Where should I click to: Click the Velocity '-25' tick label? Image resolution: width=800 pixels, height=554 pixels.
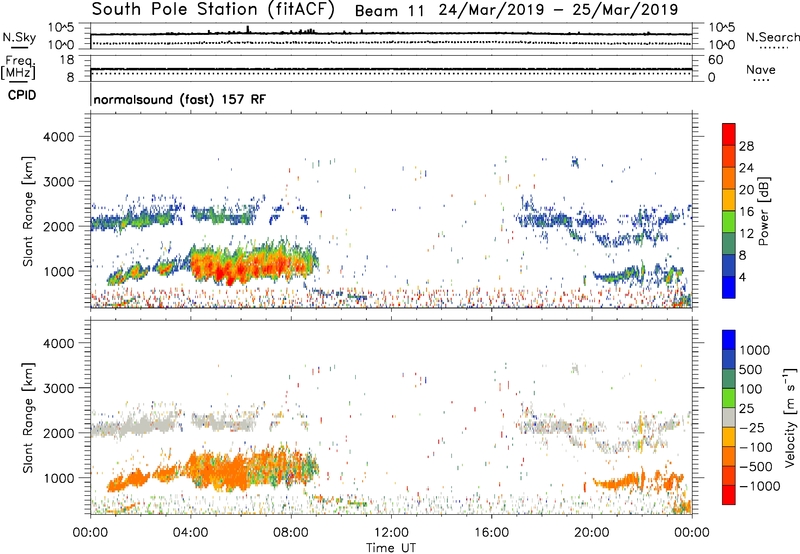pos(752,427)
